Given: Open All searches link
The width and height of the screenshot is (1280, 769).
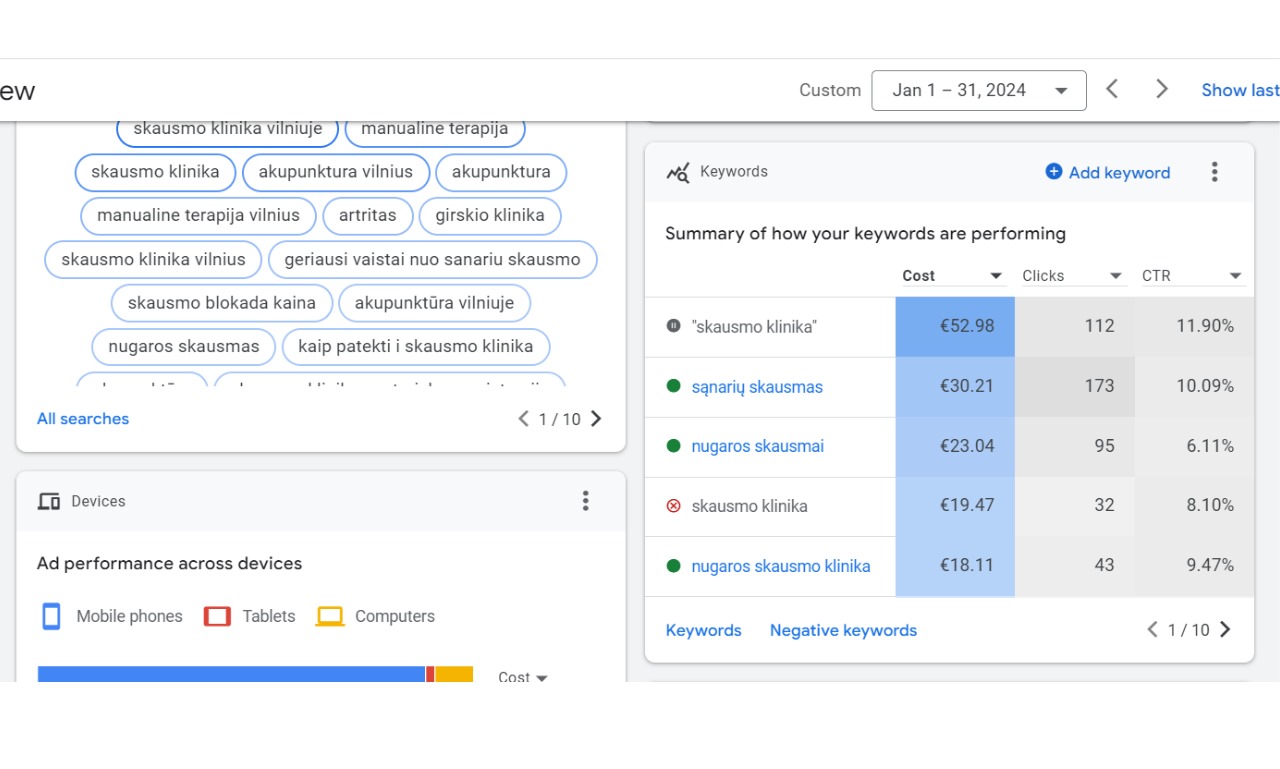Looking at the screenshot, I should click(x=83, y=419).
